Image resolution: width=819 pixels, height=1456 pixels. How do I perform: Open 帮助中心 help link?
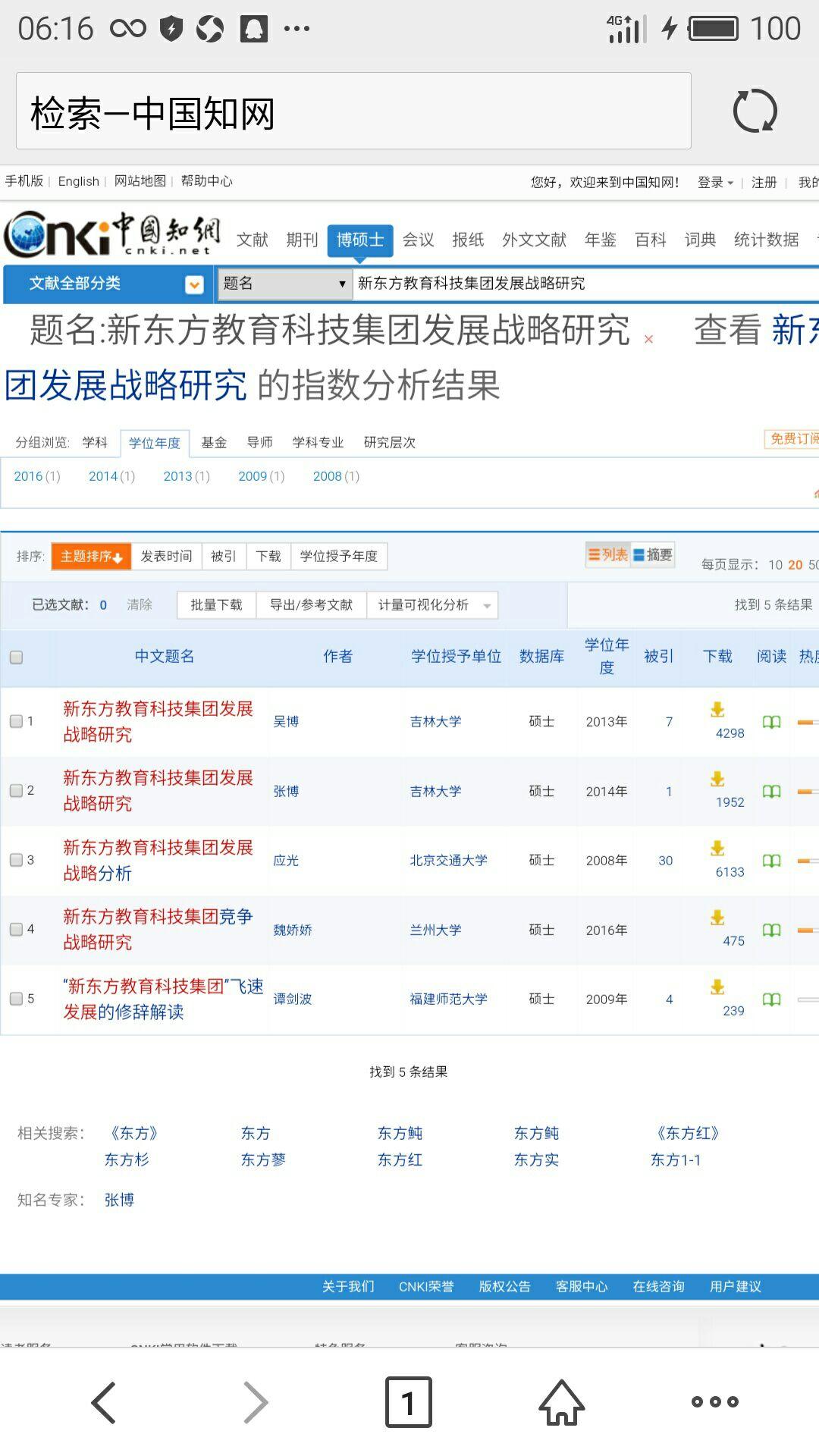[x=206, y=181]
